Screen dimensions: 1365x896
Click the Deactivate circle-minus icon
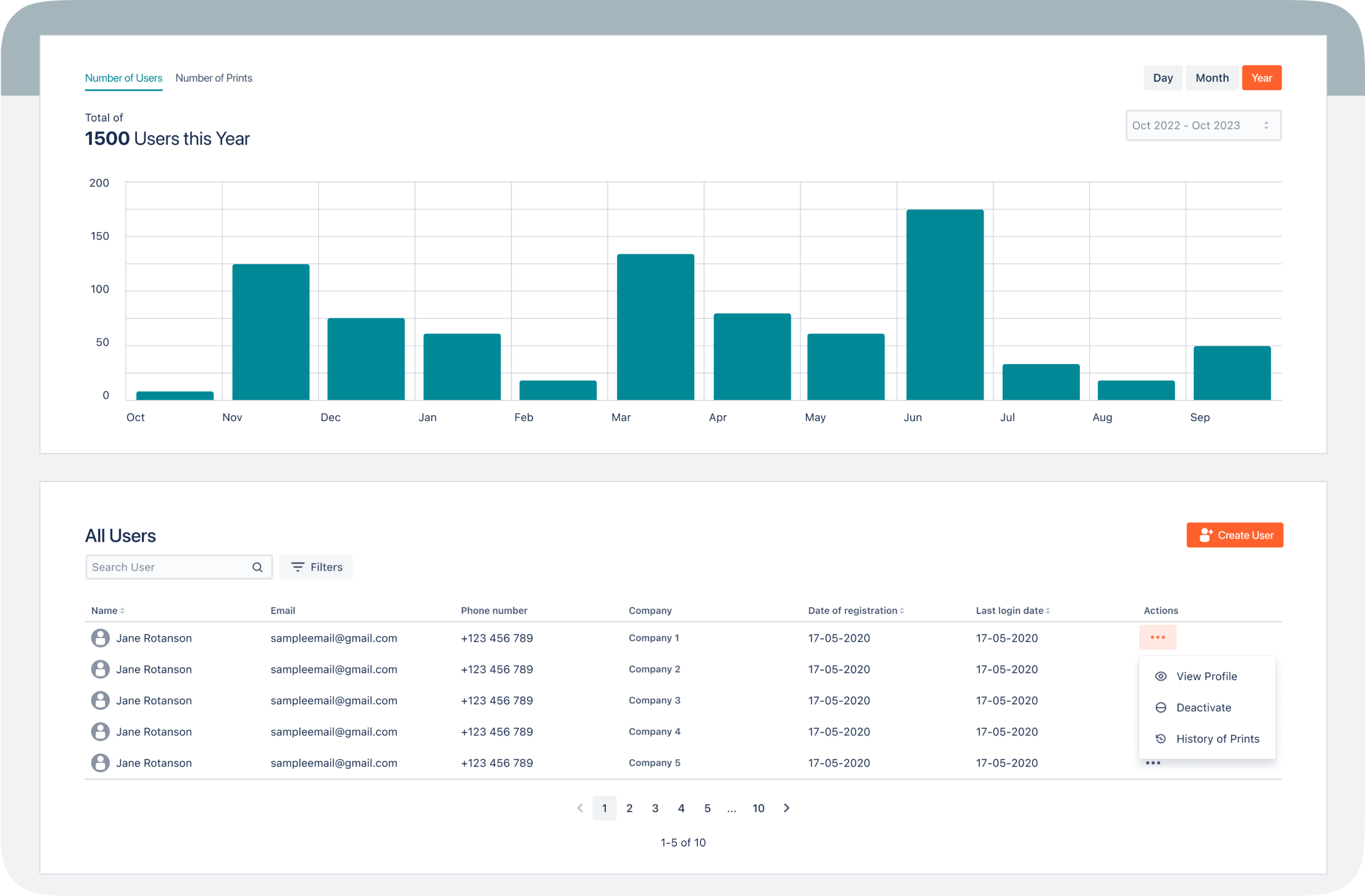[x=1160, y=708]
